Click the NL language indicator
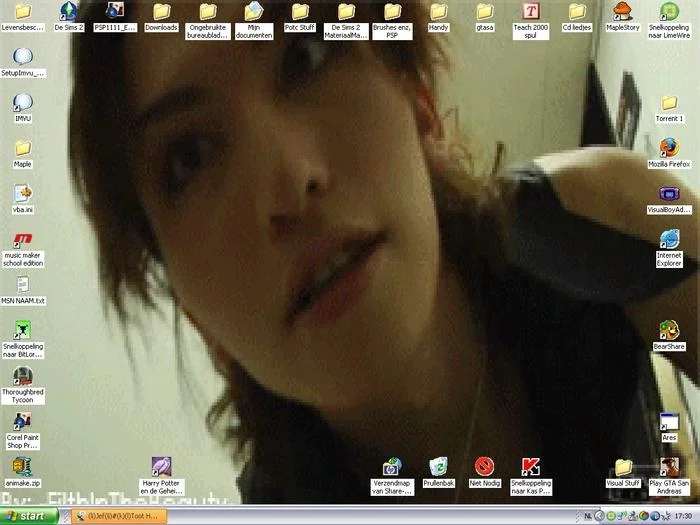Image resolution: width=700 pixels, height=525 pixels. [588, 516]
